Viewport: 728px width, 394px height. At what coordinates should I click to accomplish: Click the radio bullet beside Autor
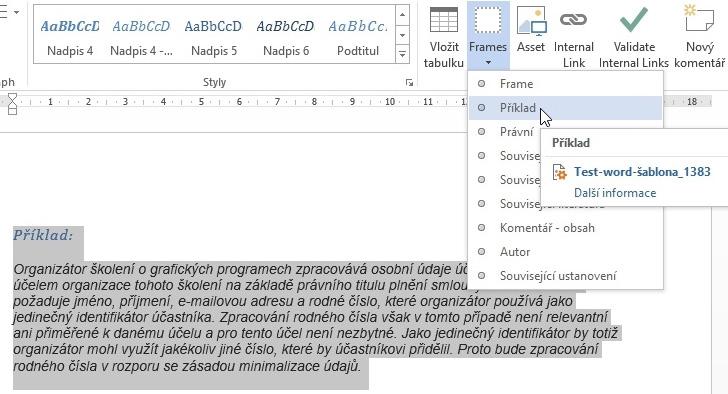coord(481,252)
